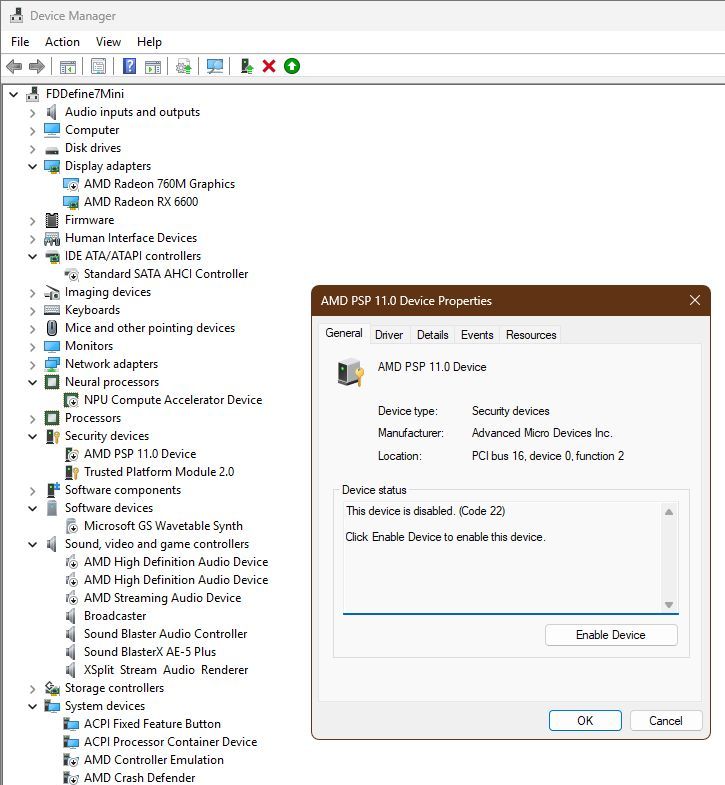Expand the Network adapters category
Screen dimensions: 725x785
click(33, 364)
